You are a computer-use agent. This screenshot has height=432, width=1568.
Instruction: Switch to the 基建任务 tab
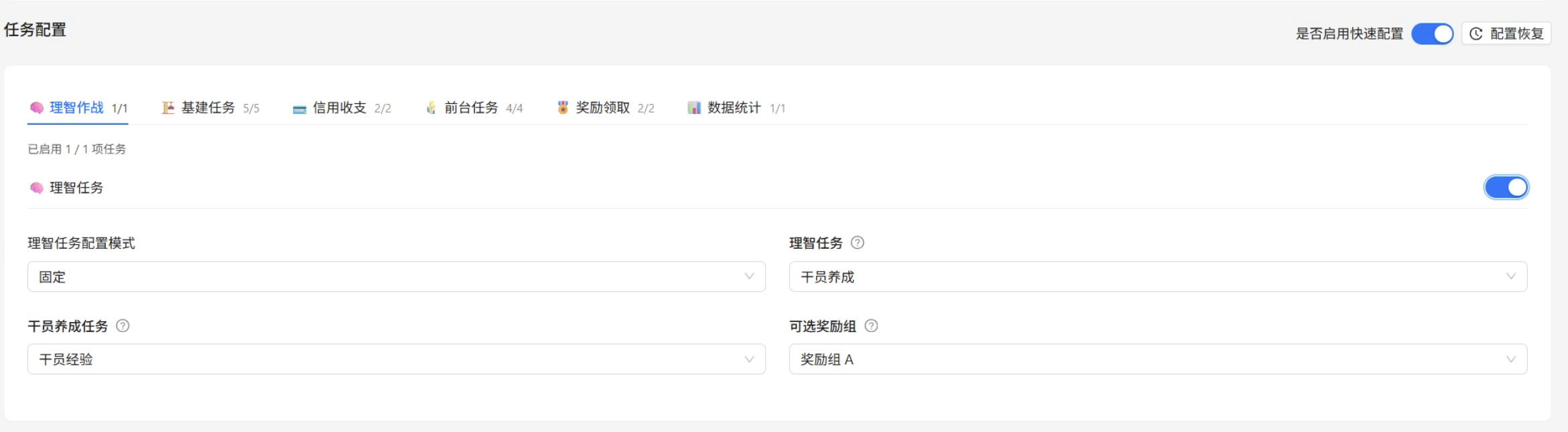coord(211,108)
